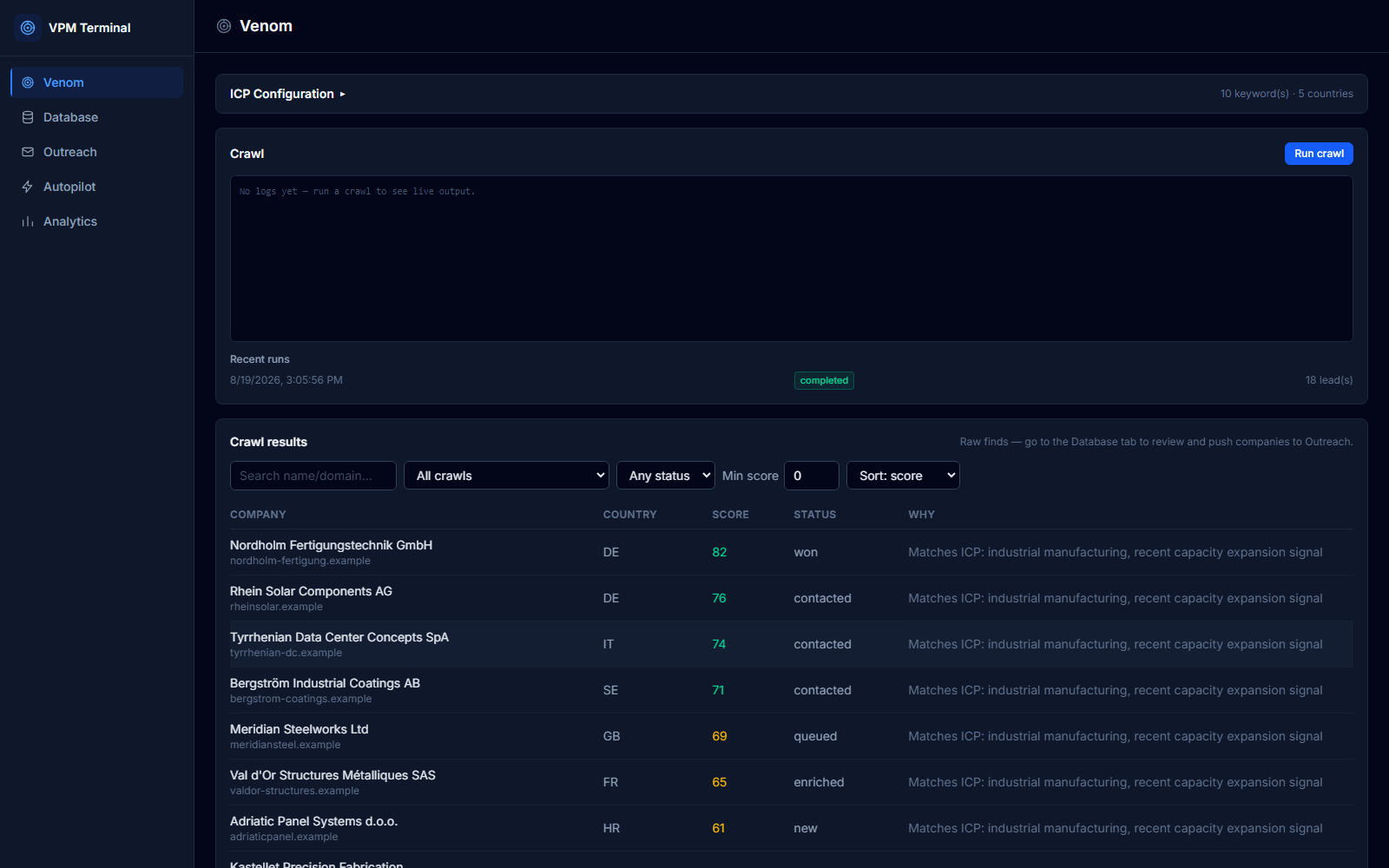This screenshot has width=1389, height=868.
Task: Open the Venom sidebar item
Action: tap(97, 82)
